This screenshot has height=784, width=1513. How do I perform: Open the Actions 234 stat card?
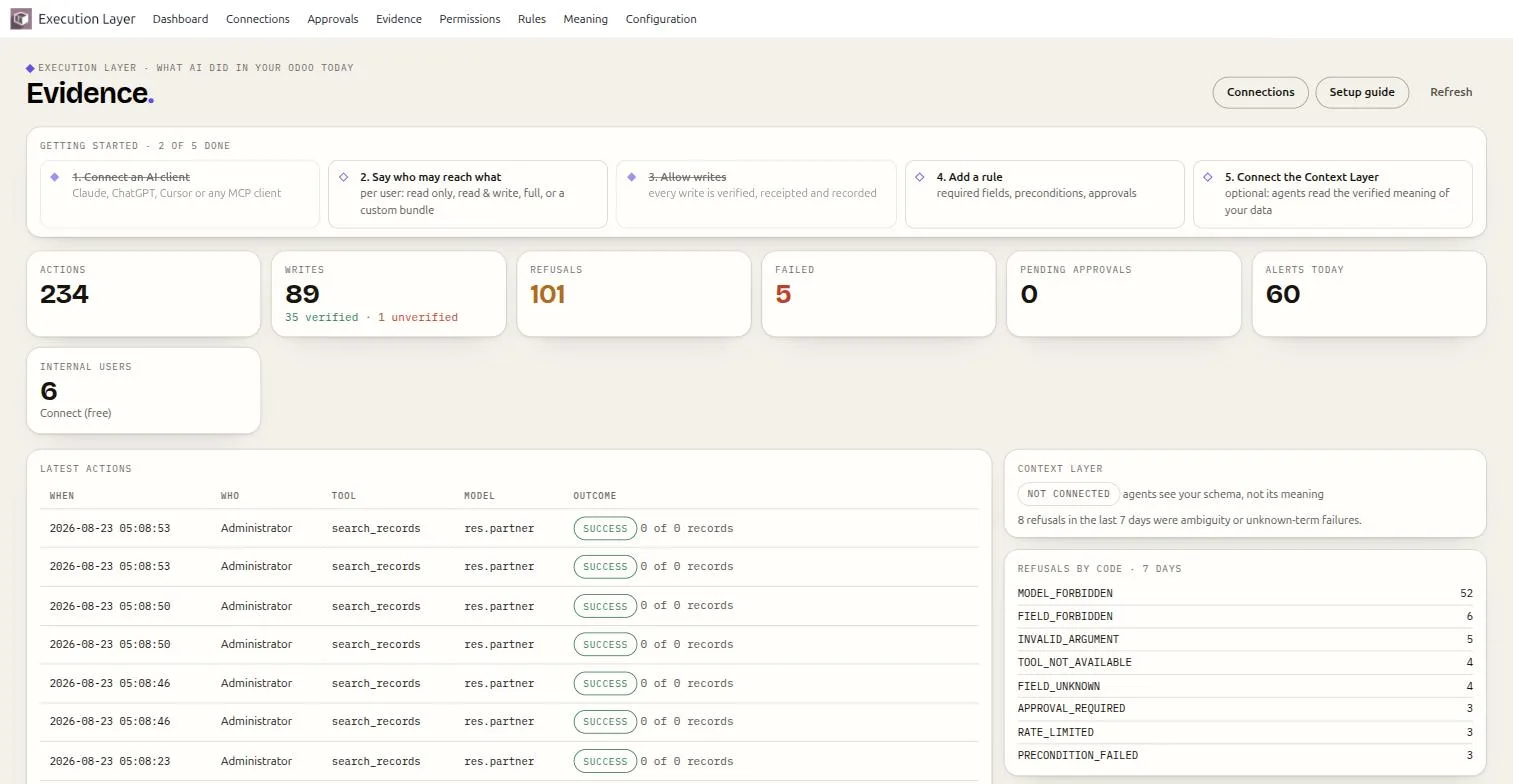[x=144, y=294]
